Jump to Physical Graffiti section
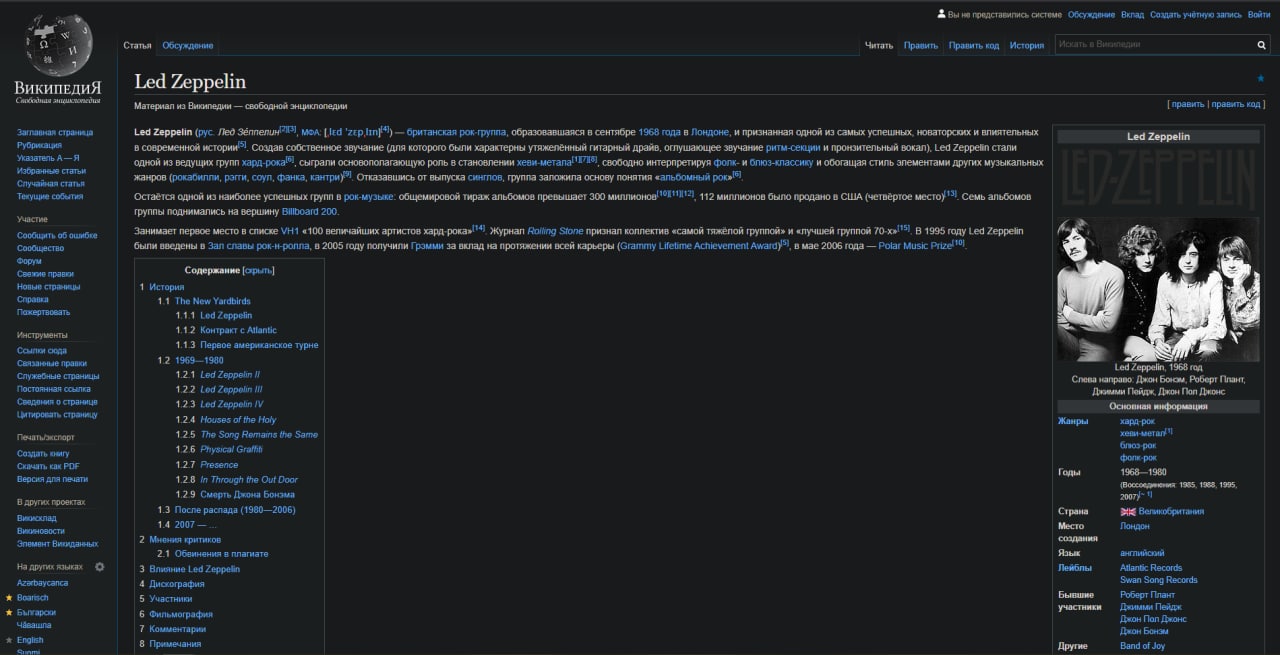Screen dimensions: 1280x655 pyautogui.click(x=231, y=449)
